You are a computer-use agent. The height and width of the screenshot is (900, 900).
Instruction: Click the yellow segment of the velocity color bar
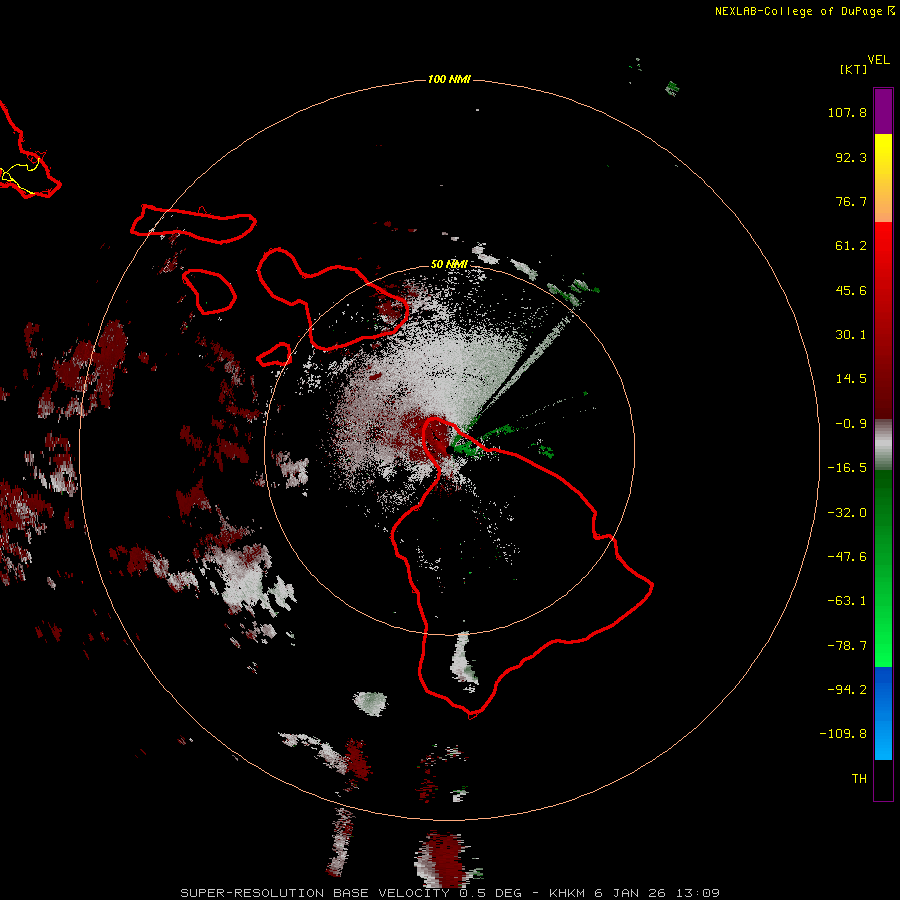(x=883, y=155)
